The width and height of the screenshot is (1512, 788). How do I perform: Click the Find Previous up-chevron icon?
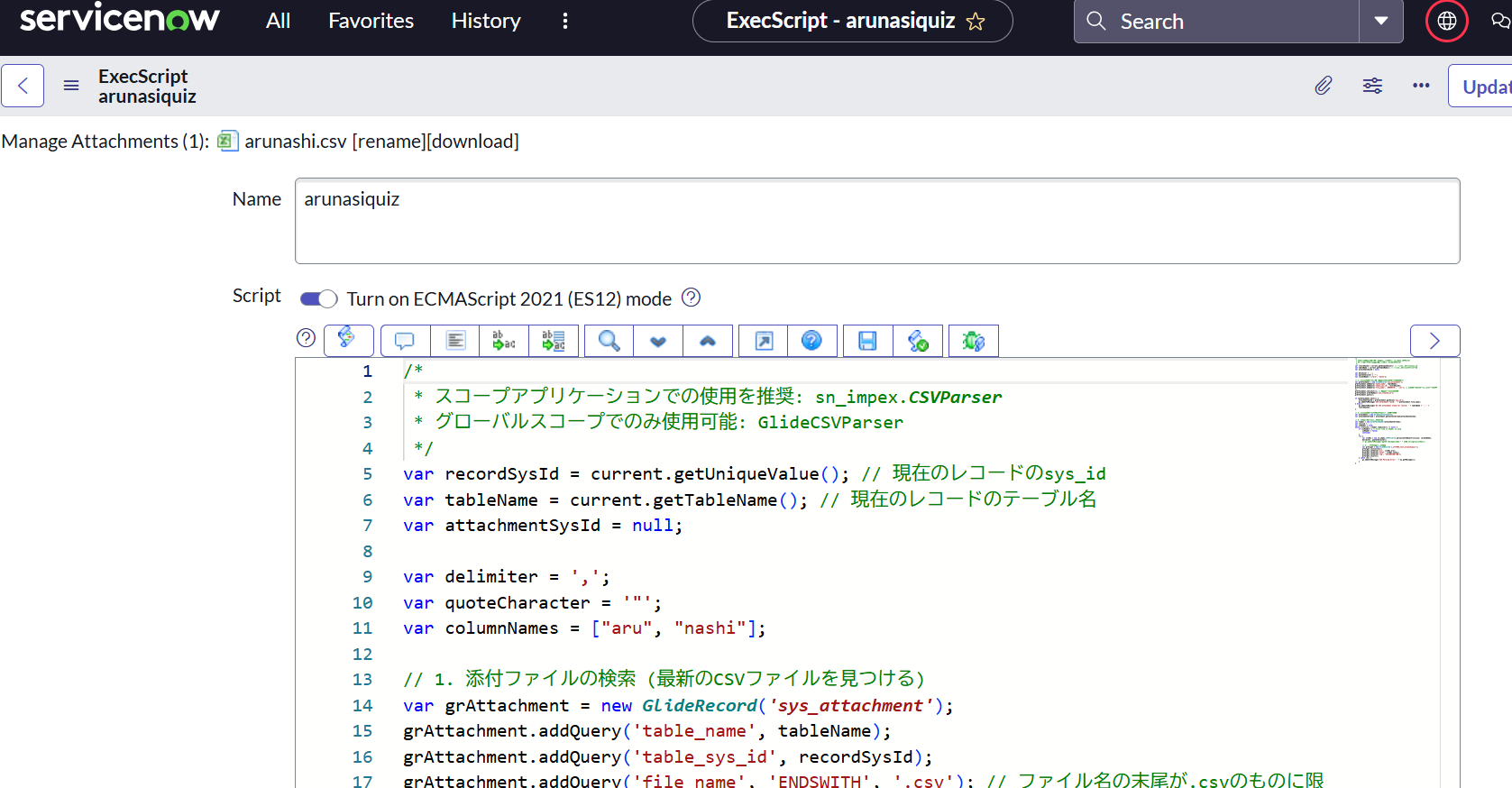pos(708,341)
